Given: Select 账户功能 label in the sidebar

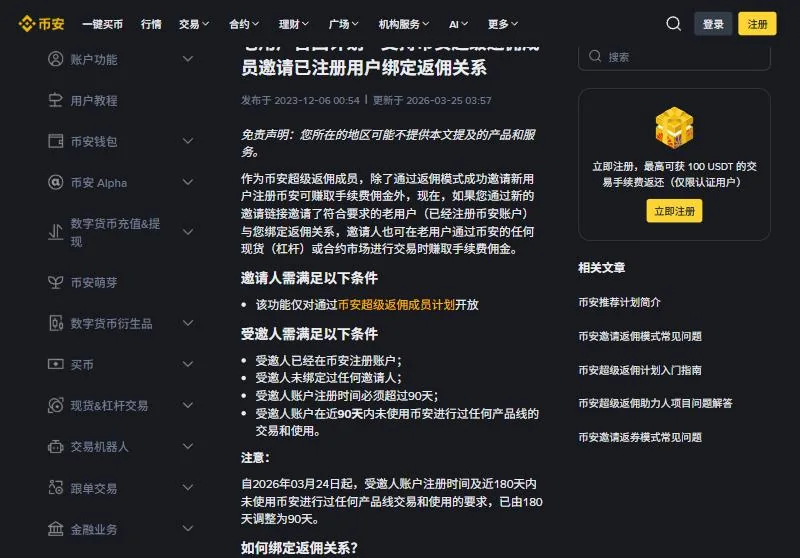Looking at the screenshot, I should pyautogui.click(x=94, y=60).
